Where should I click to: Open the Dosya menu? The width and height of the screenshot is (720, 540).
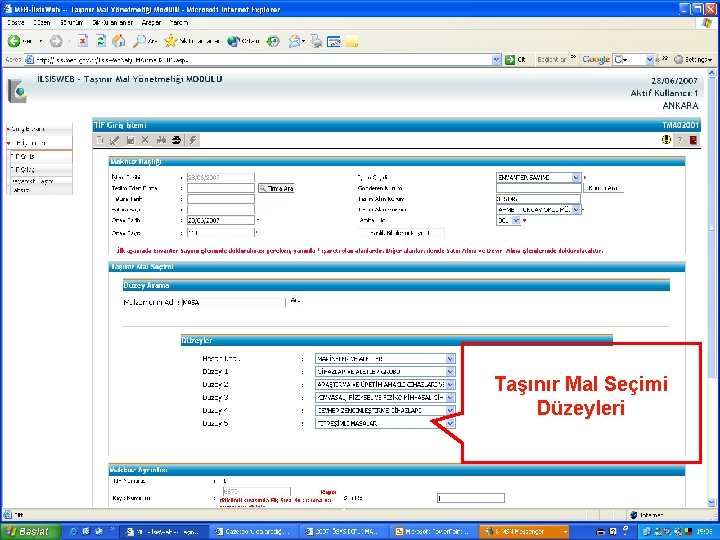(16, 22)
